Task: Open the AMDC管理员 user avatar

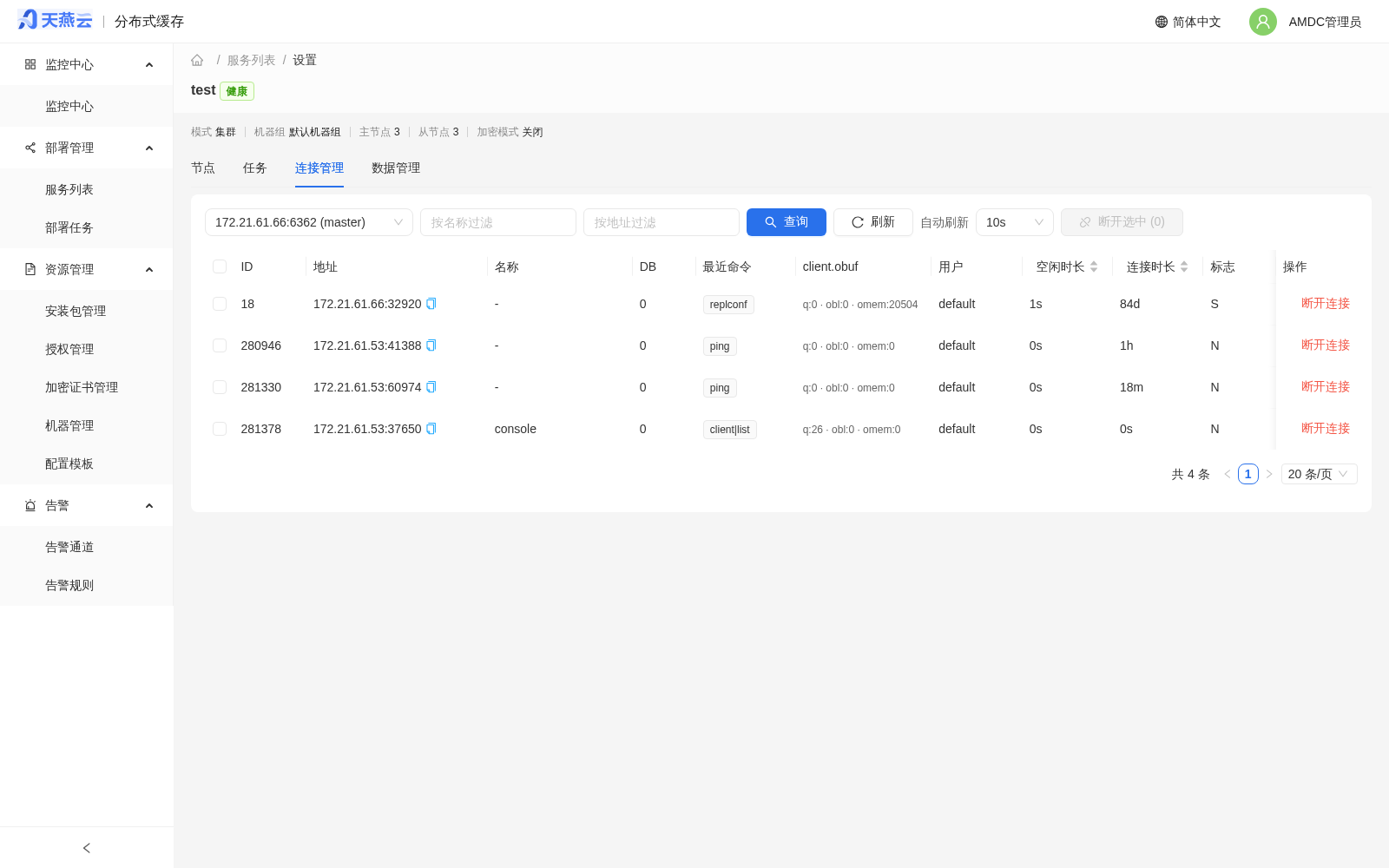Action: click(1263, 22)
